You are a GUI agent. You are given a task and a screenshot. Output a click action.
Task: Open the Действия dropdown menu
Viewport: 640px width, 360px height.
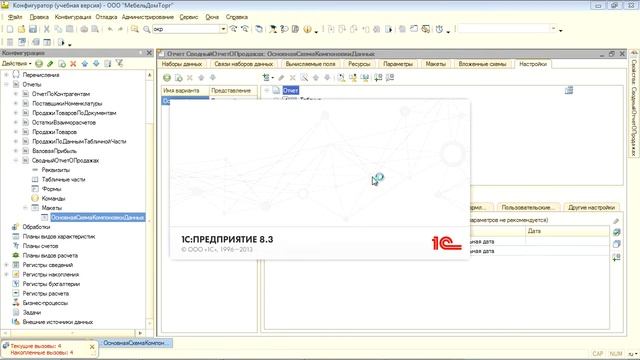pyautogui.click(x=17, y=64)
